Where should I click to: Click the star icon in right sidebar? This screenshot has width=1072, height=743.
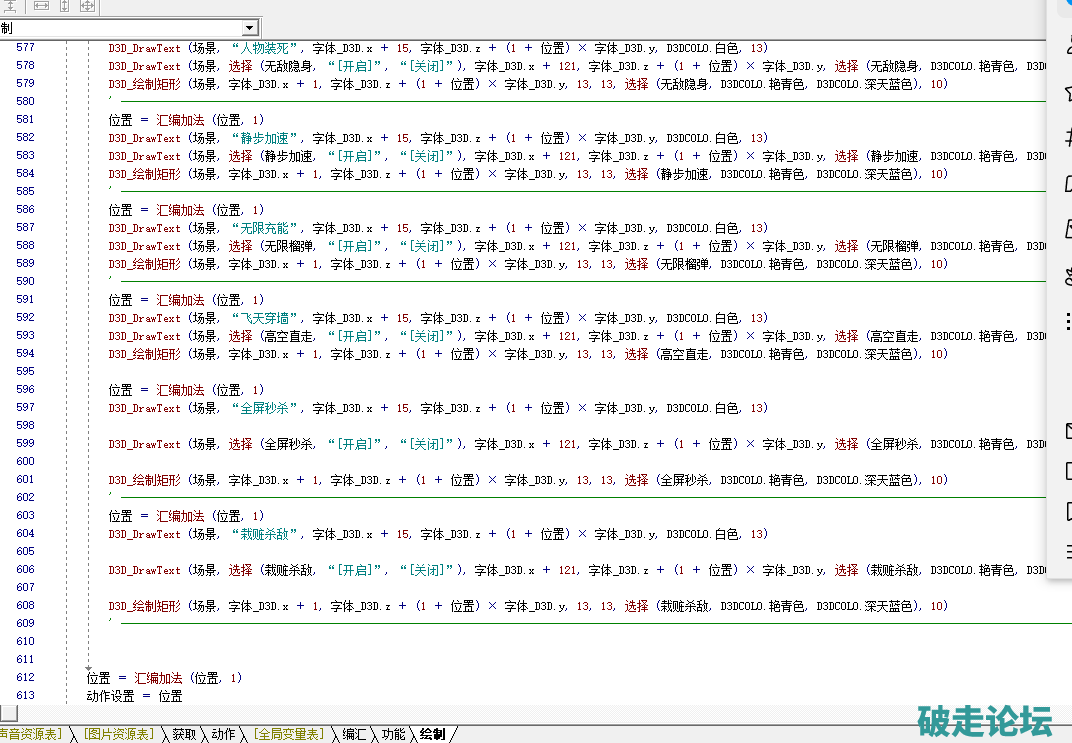click(x=1067, y=93)
